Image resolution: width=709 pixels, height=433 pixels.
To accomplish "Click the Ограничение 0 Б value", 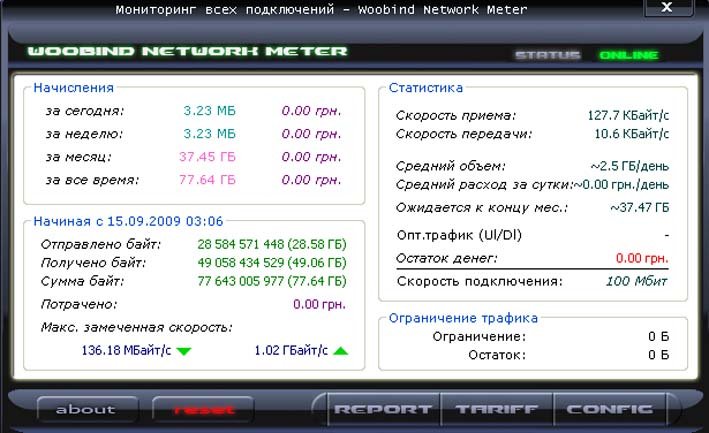I will 658,337.
